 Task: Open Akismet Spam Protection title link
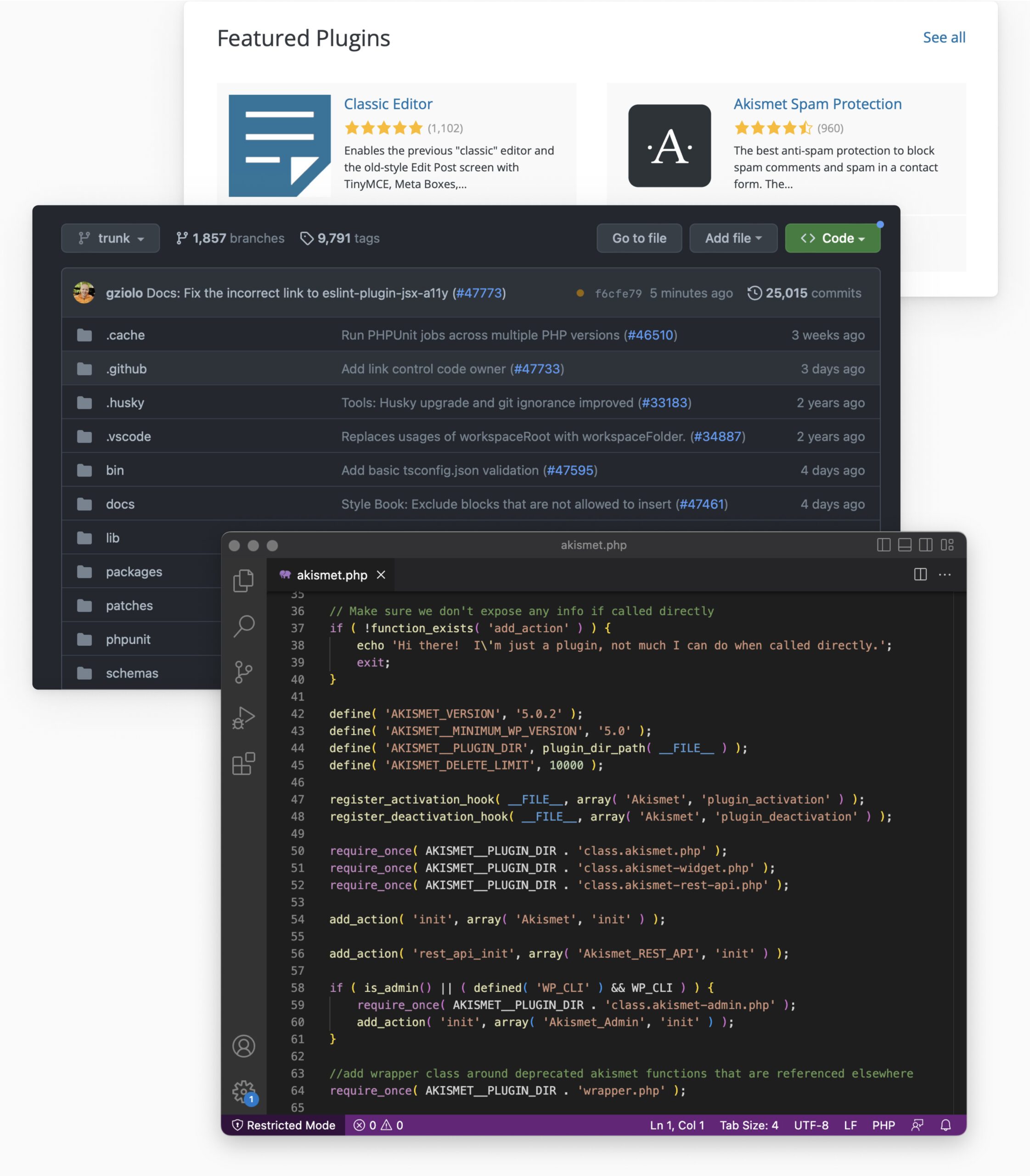tap(817, 103)
